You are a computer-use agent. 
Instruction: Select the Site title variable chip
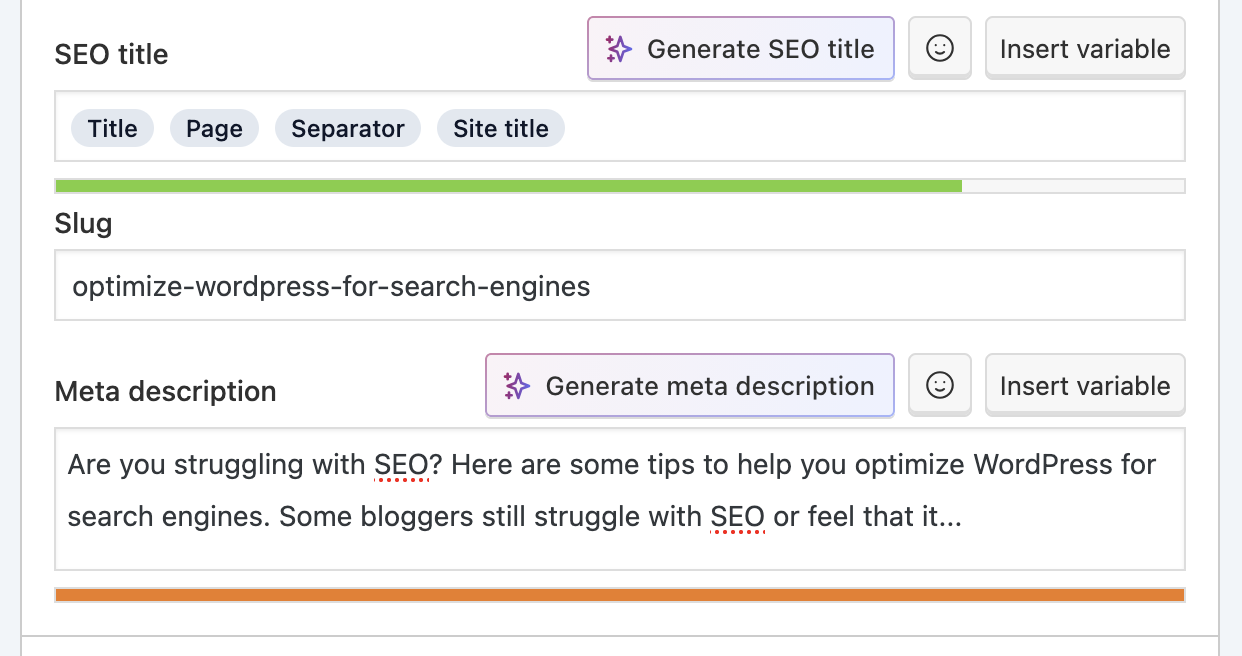(x=501, y=128)
